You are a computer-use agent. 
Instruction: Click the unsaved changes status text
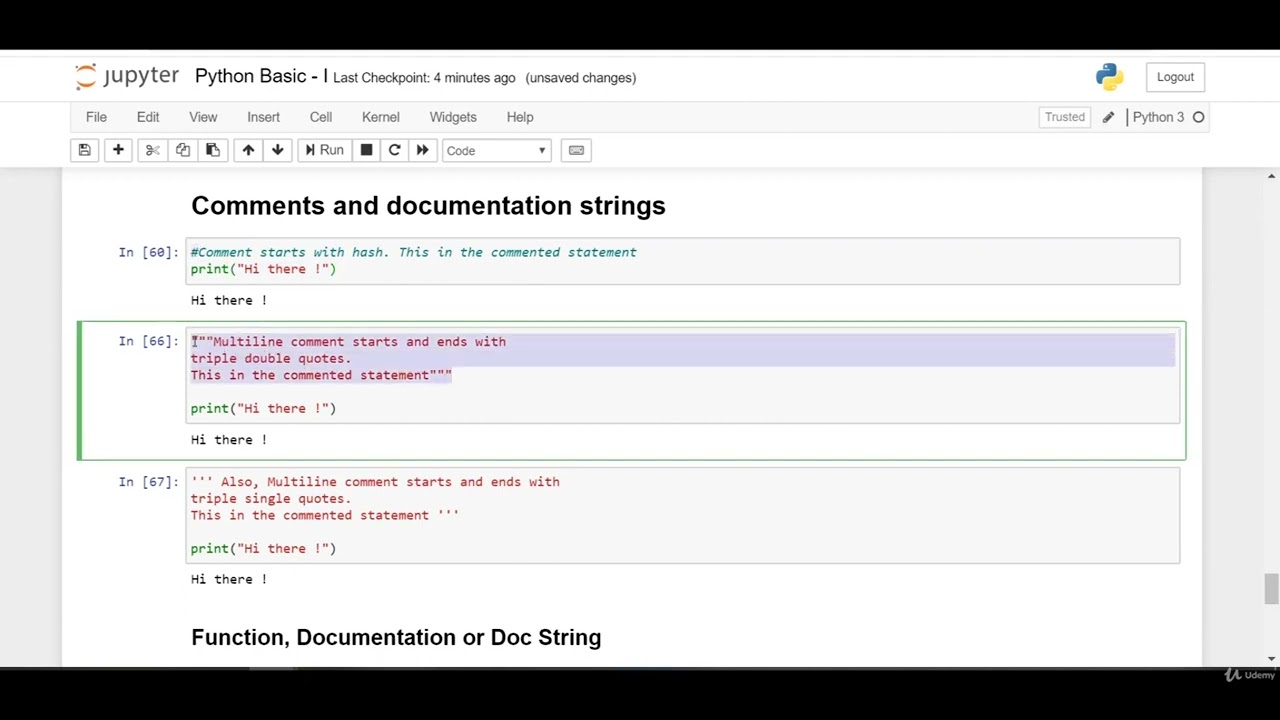pos(580,78)
